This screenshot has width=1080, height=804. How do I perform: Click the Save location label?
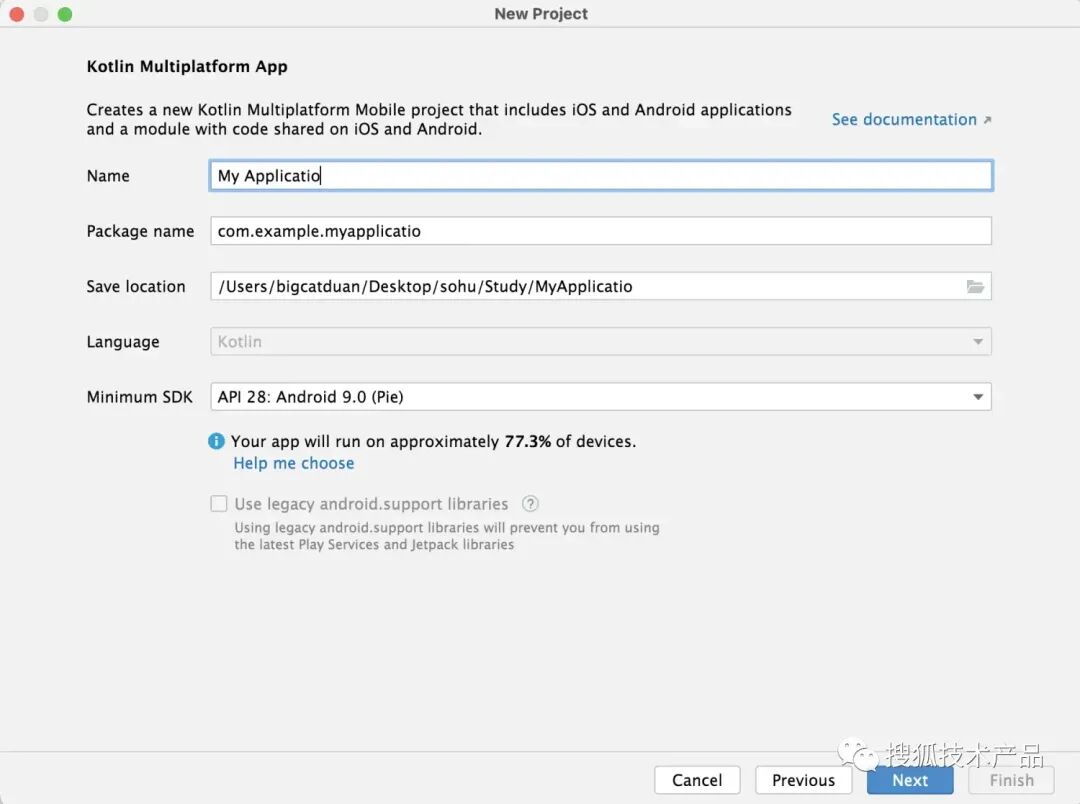[136, 287]
